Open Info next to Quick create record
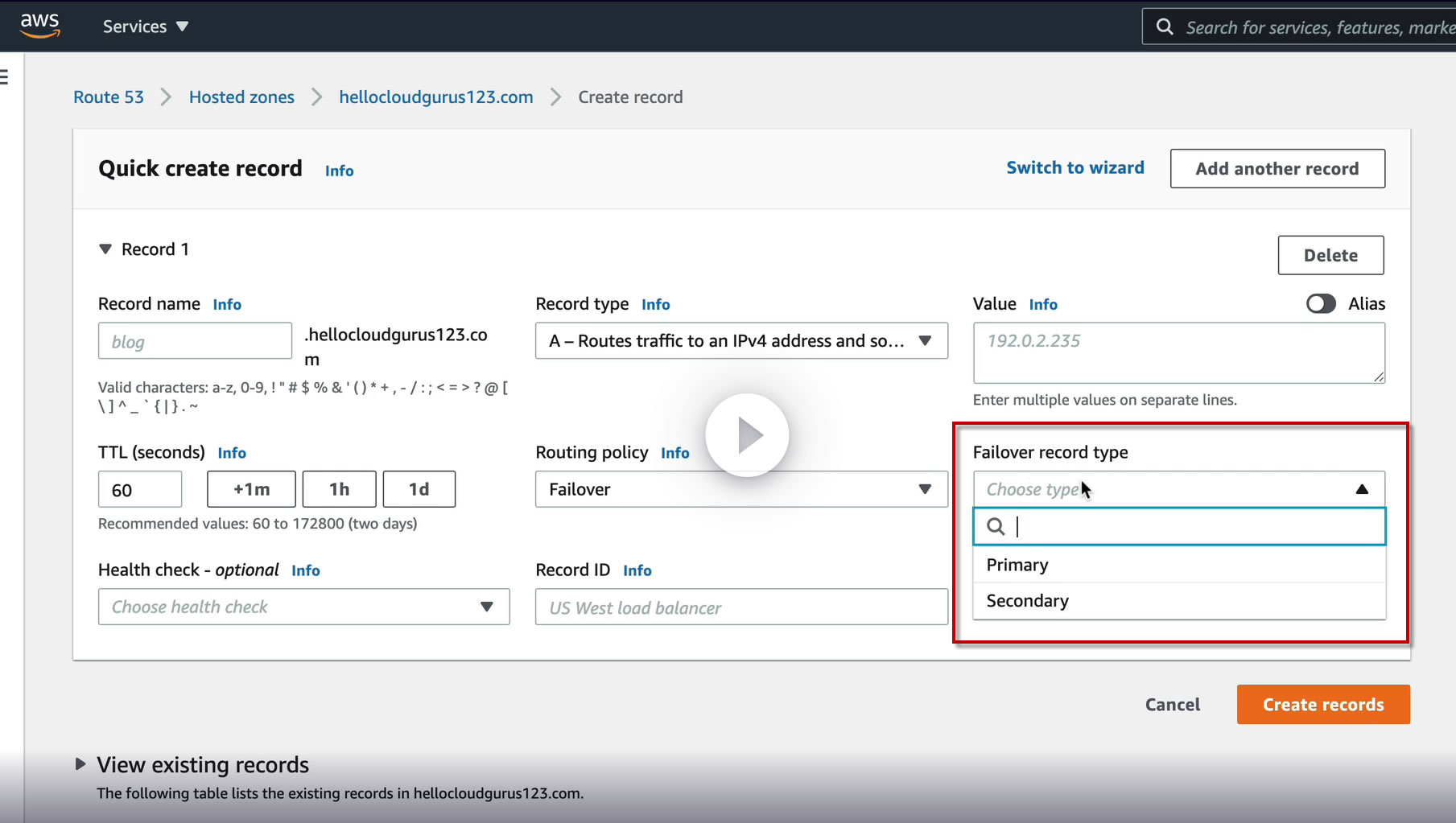Screen dimensions: 1456x823 tap(339, 171)
